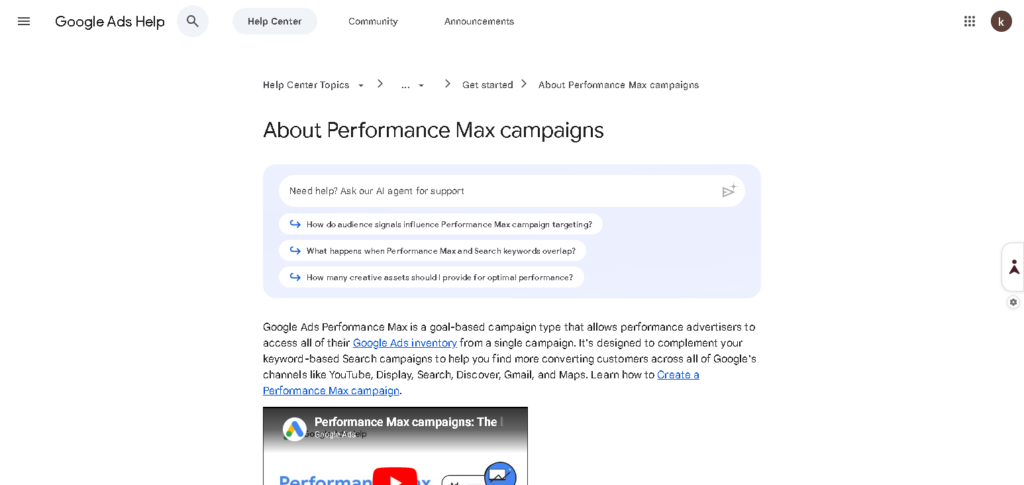
Task: Expand the Help Center Topics dropdown
Action: coord(313,85)
